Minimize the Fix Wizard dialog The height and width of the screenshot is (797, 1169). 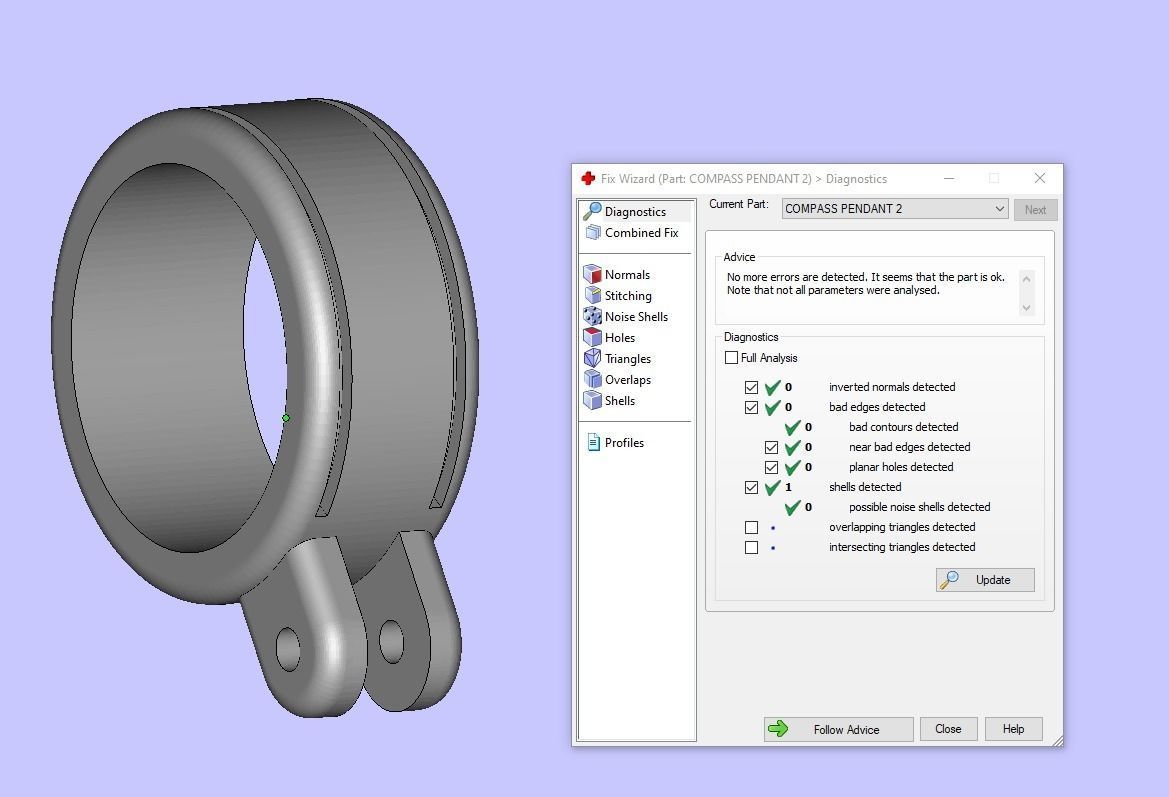coord(949,178)
